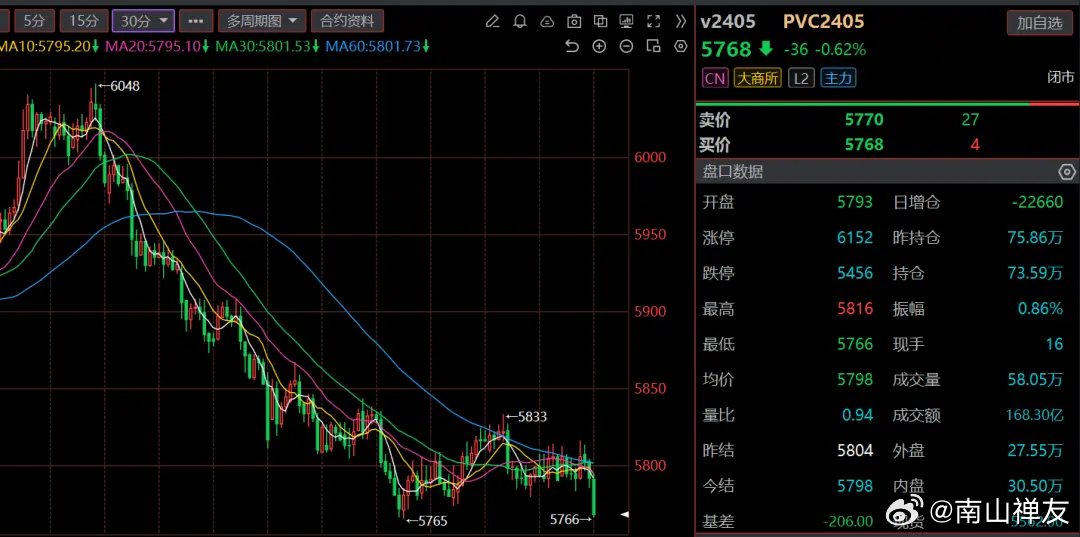Click the 涨停 value 6152
This screenshot has width=1080, height=537.
click(x=855, y=238)
